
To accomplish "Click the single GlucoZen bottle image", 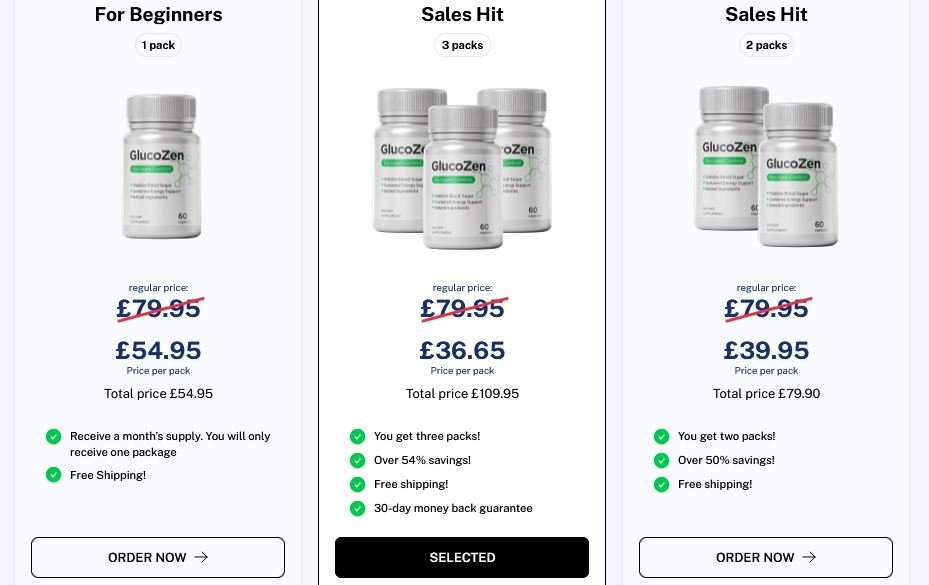I will [x=159, y=167].
